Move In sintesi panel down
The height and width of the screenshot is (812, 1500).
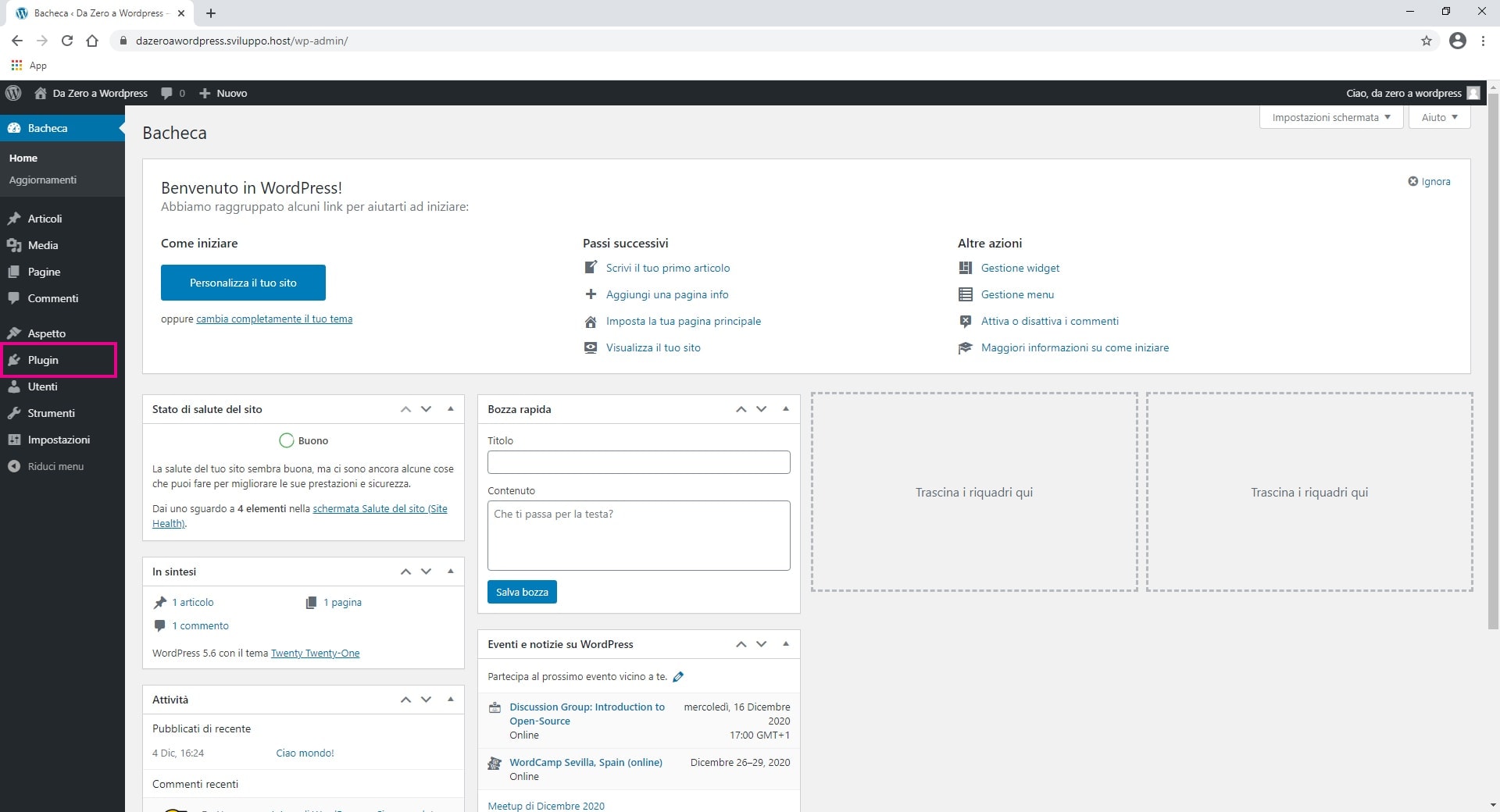[426, 572]
